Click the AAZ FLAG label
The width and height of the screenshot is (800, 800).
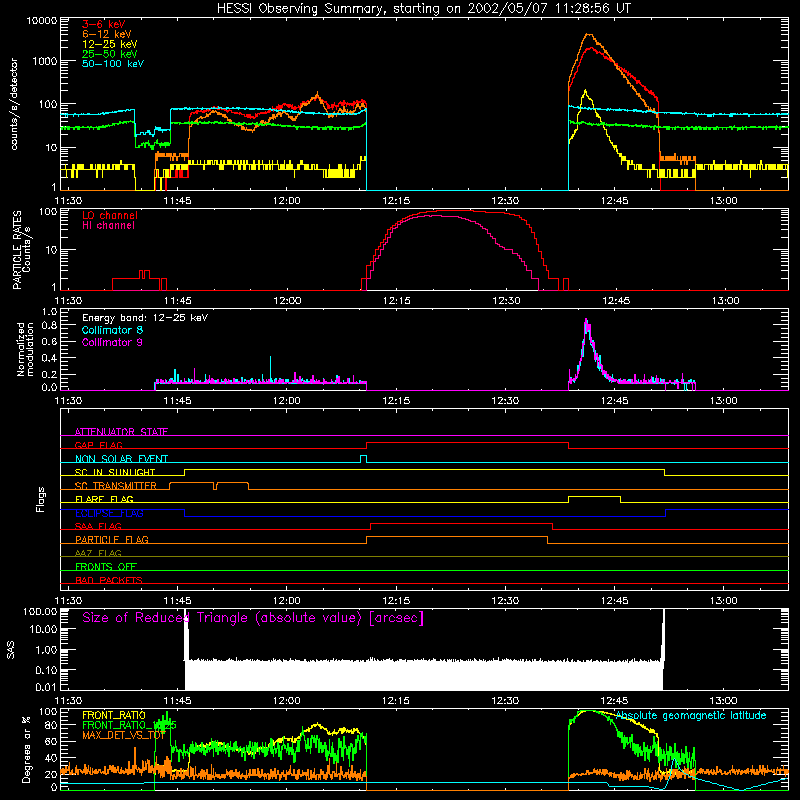98,553
